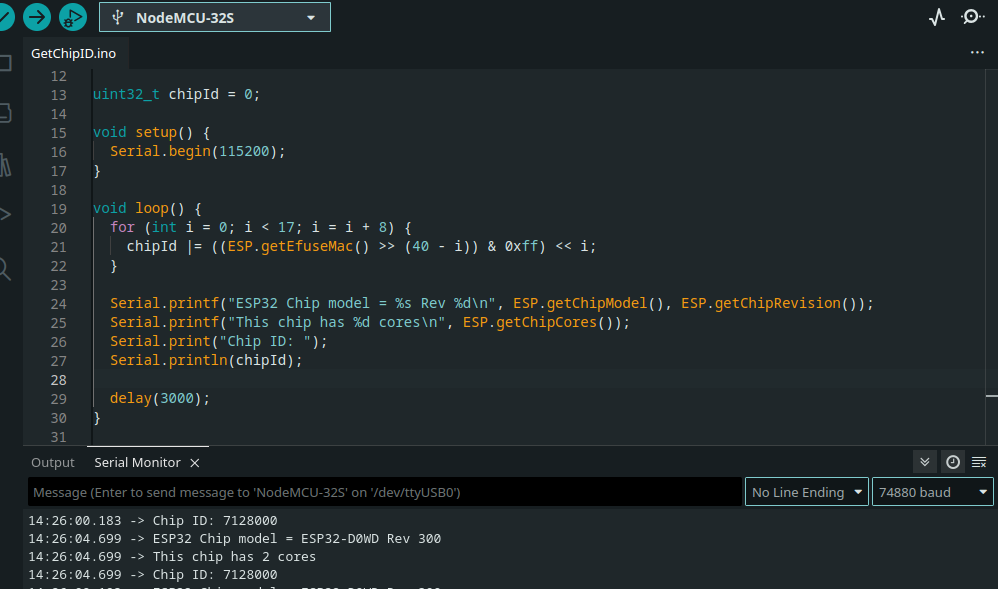Place cursor on empty line 28
This screenshot has width=998, height=589.
tap(400, 379)
